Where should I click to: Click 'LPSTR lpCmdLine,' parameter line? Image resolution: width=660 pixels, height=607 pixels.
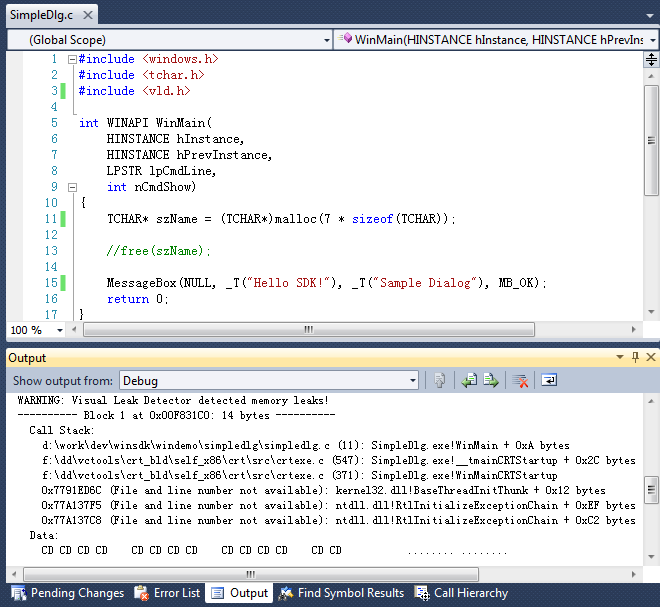point(161,171)
